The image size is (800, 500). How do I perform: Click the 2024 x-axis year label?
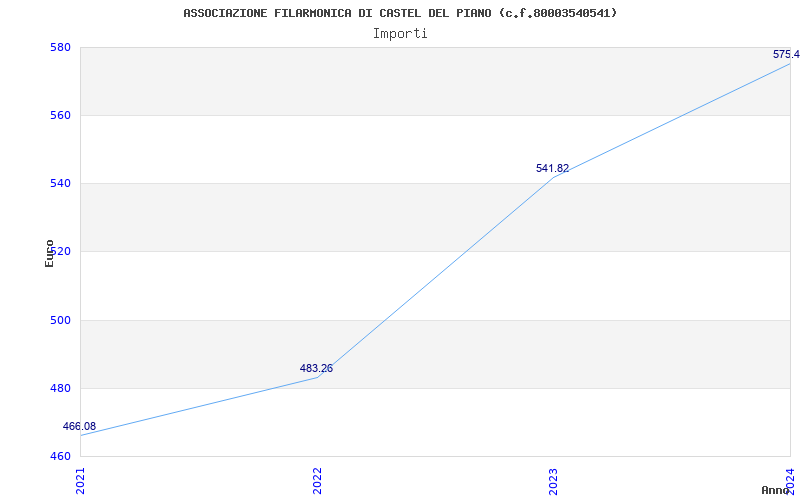[790, 481]
